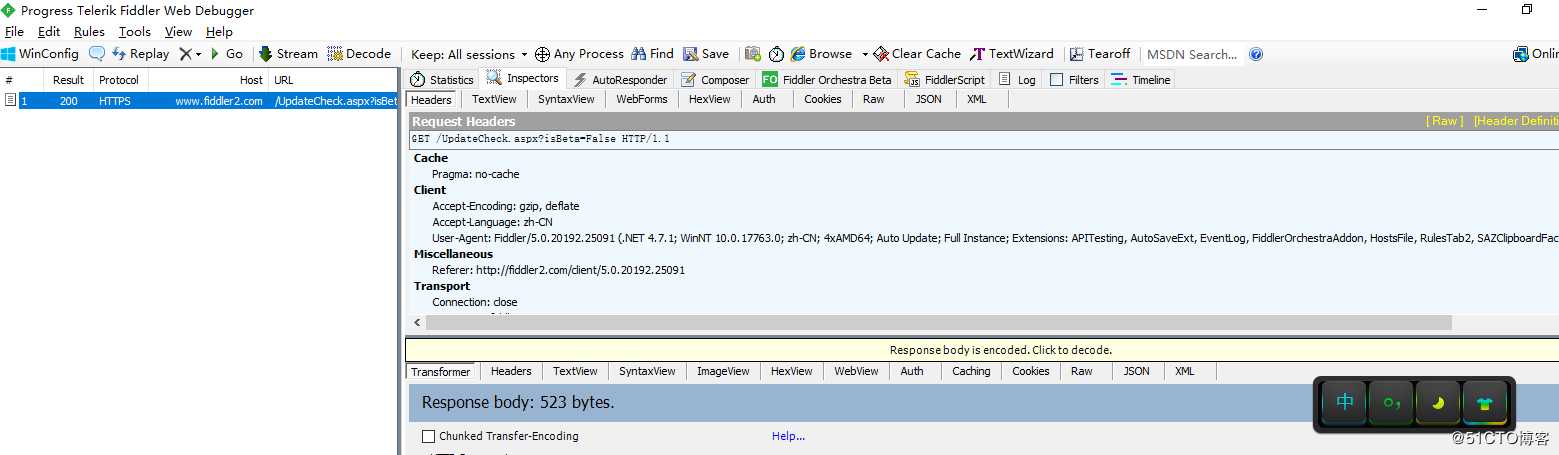1559x455 pixels.
Task: Select request Auth inspector tab
Action: [764, 99]
